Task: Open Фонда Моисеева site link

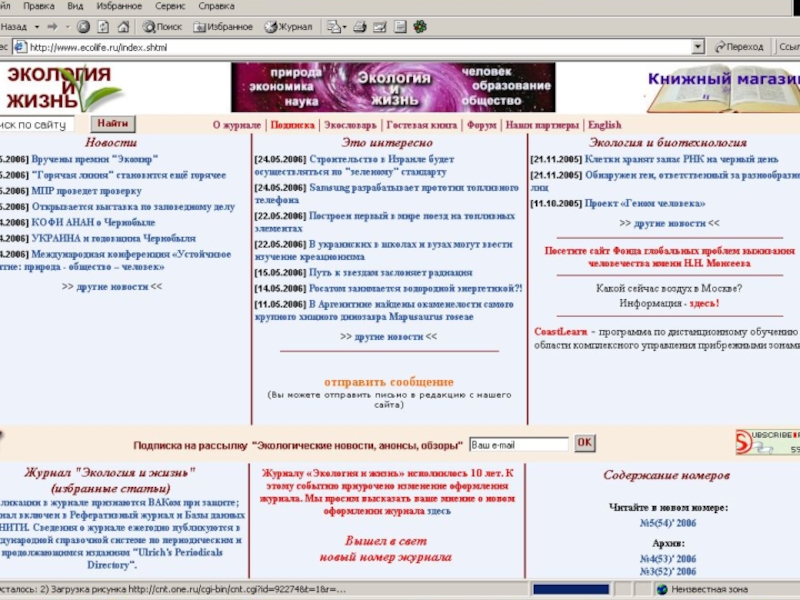Action: coord(669,257)
